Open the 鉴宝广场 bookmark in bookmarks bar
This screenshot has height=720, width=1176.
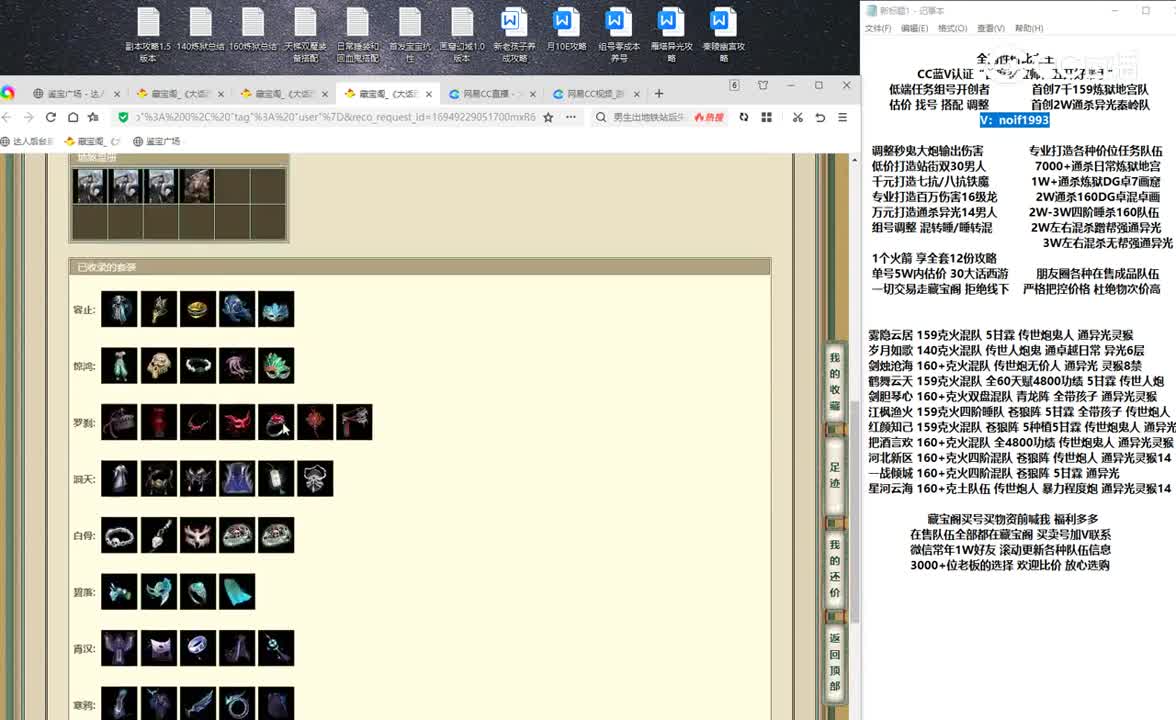click(157, 141)
